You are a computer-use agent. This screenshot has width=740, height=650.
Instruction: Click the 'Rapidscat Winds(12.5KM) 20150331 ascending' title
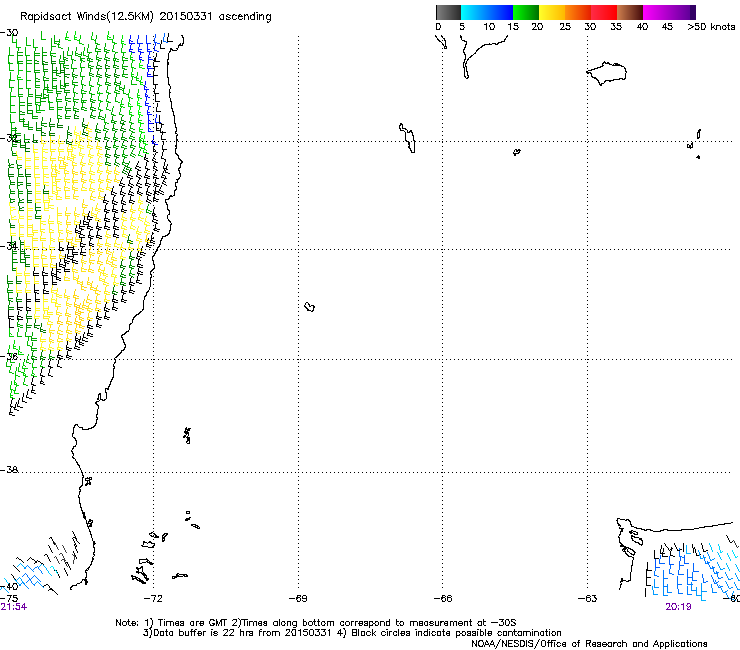click(146, 17)
